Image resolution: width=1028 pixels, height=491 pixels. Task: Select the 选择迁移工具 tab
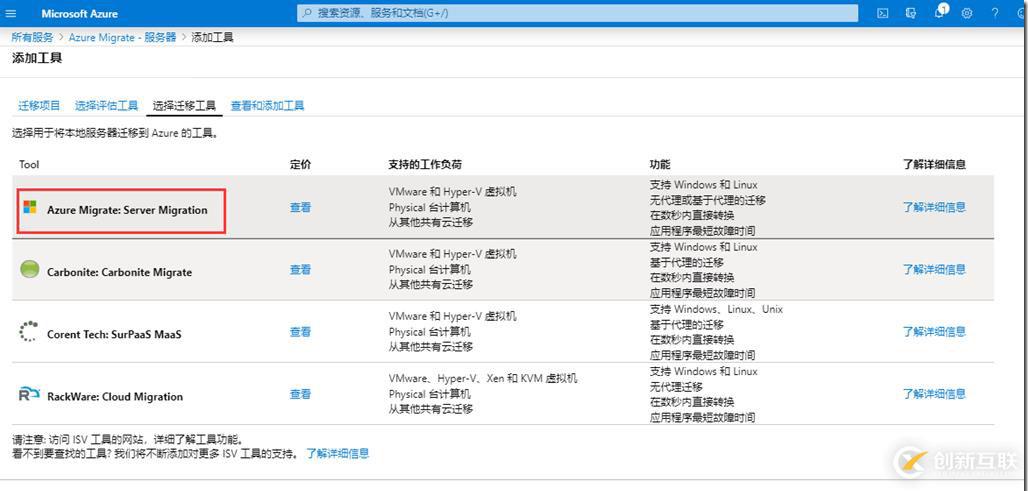(184, 106)
